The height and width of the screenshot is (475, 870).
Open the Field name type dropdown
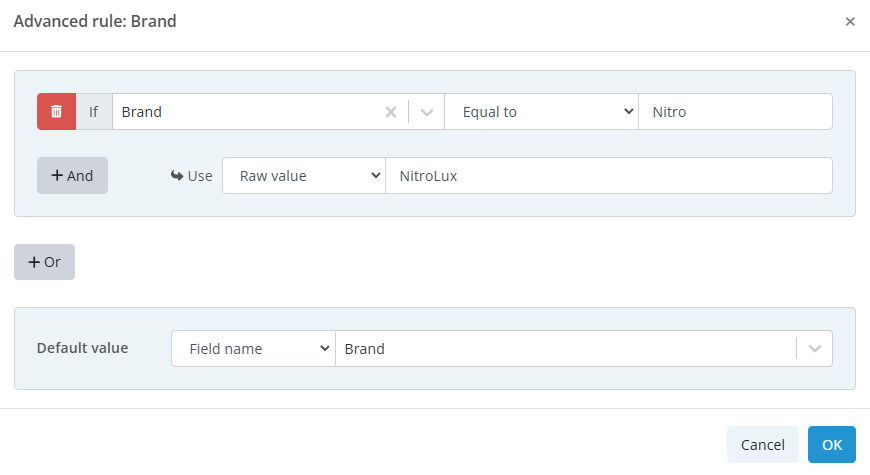[254, 348]
